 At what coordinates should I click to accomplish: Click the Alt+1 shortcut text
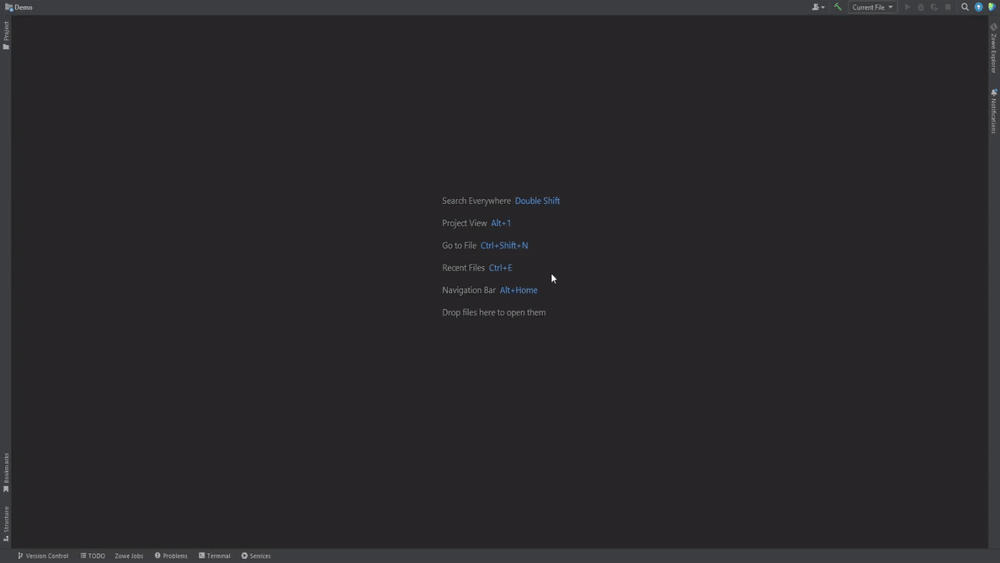click(501, 223)
